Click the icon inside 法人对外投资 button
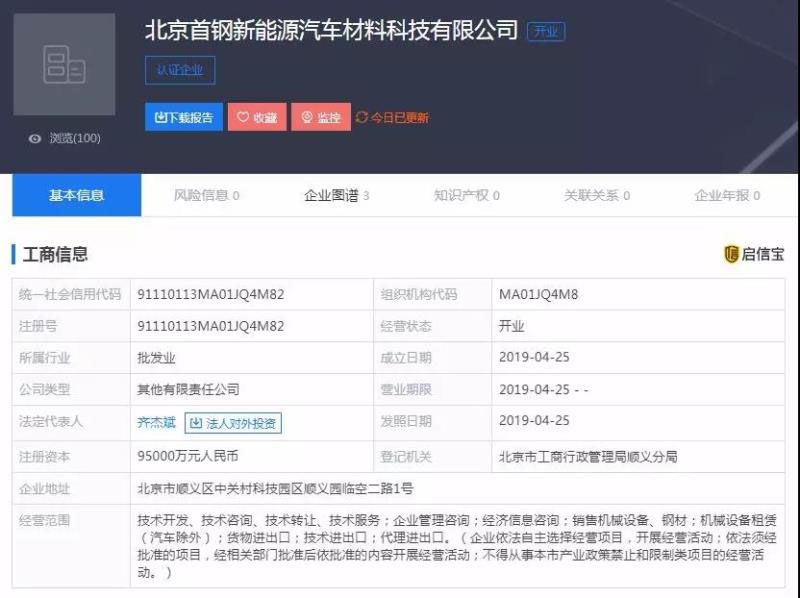The height and width of the screenshot is (598, 800). [x=196, y=423]
